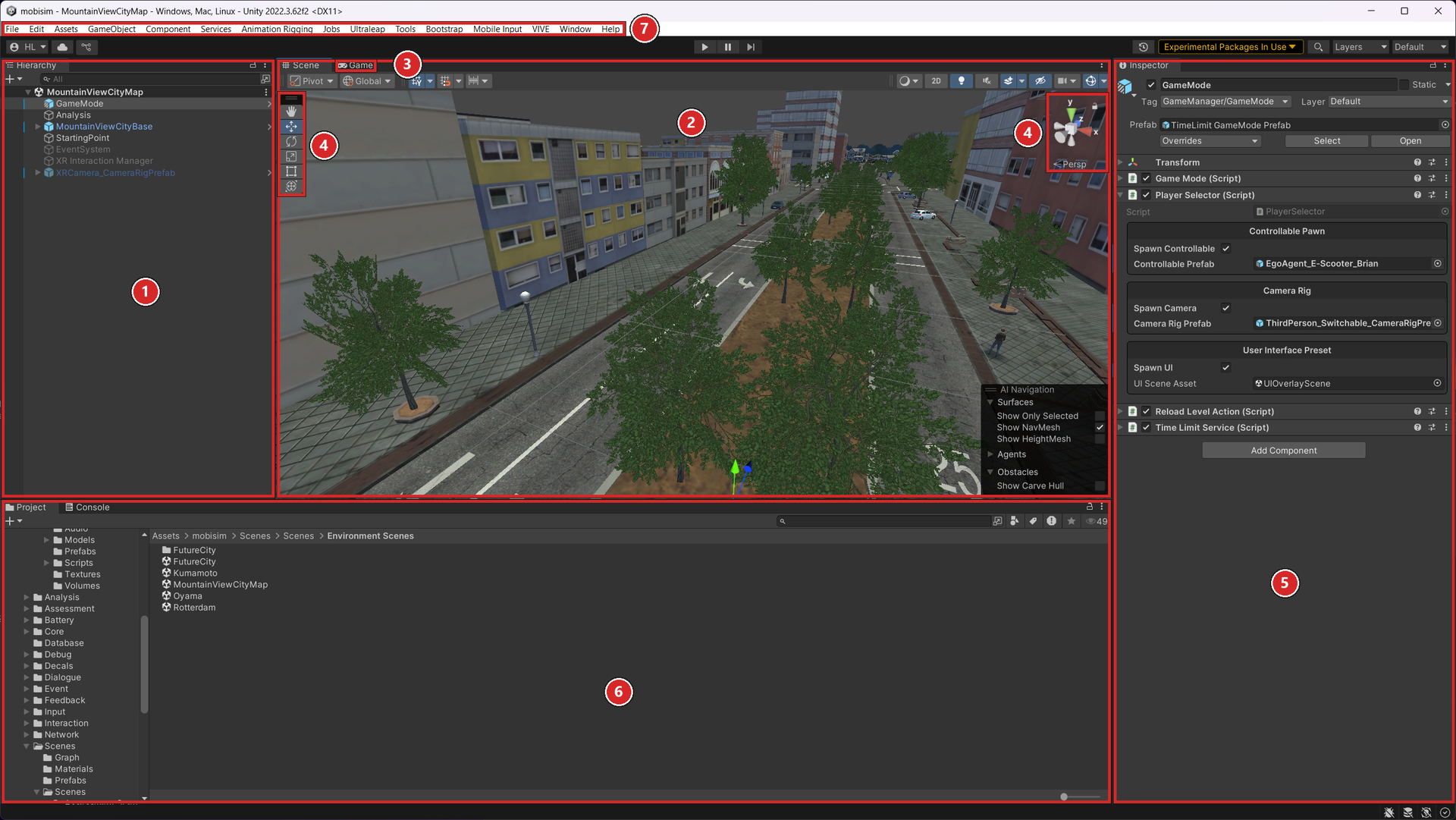Disable Reload Level Action (Script) component
This screenshot has height=820, width=1456.
[1147, 412]
